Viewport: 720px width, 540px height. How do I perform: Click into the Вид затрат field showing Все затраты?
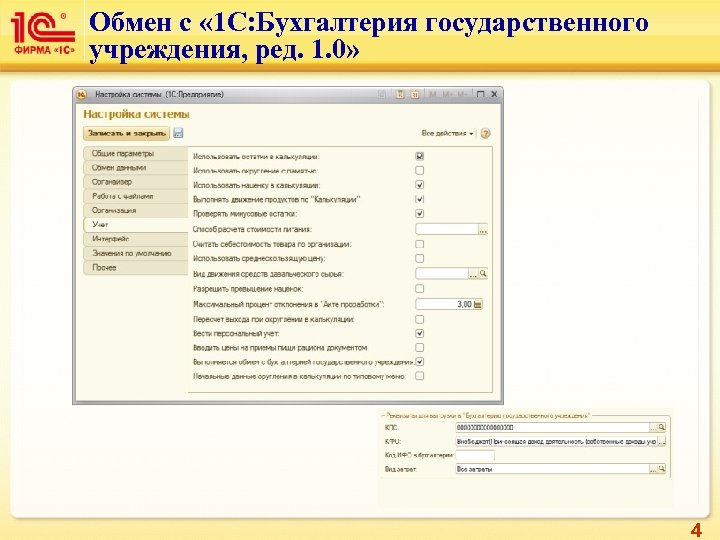pyautogui.click(x=552, y=469)
